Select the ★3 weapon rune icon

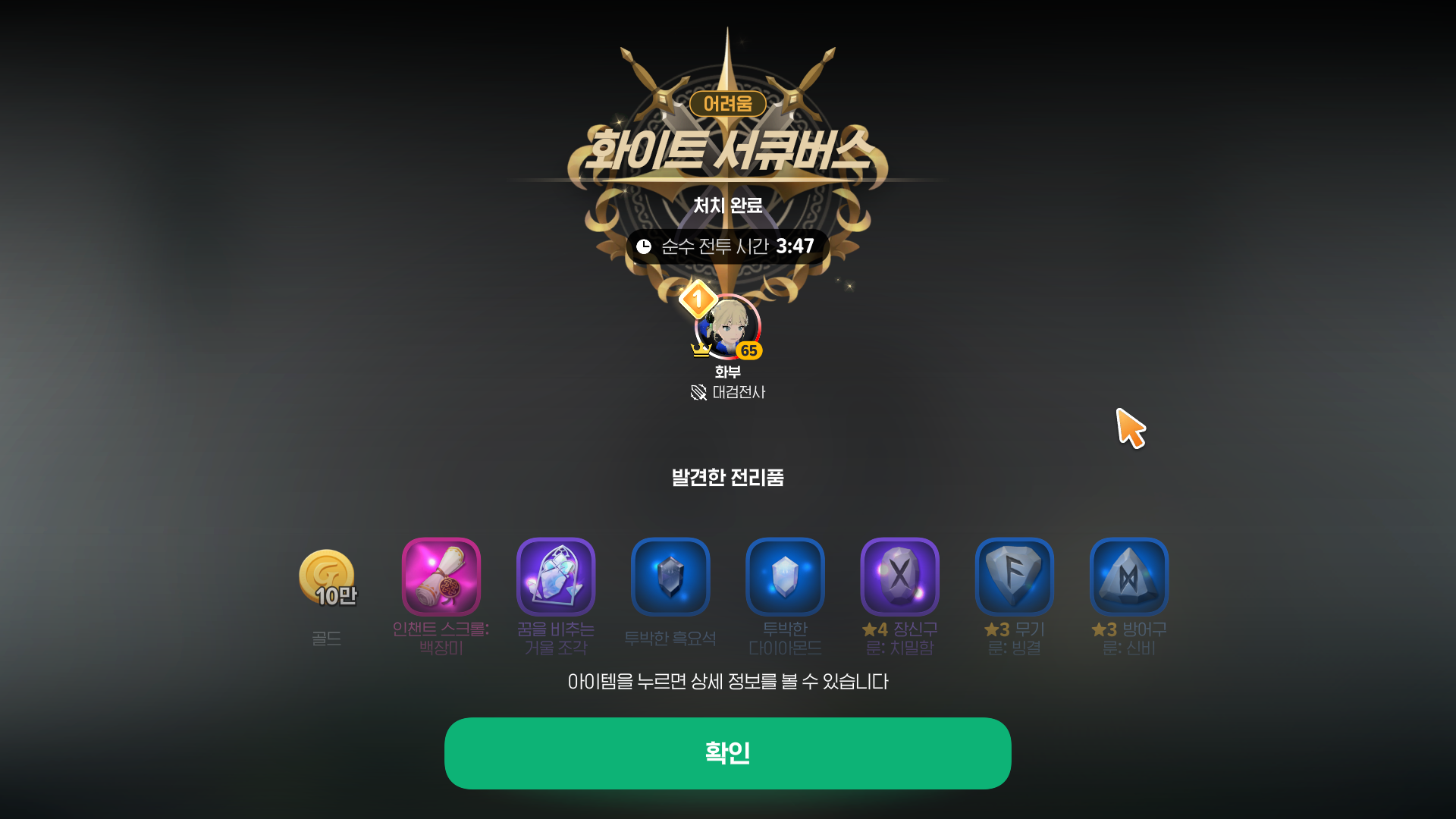click(1014, 576)
